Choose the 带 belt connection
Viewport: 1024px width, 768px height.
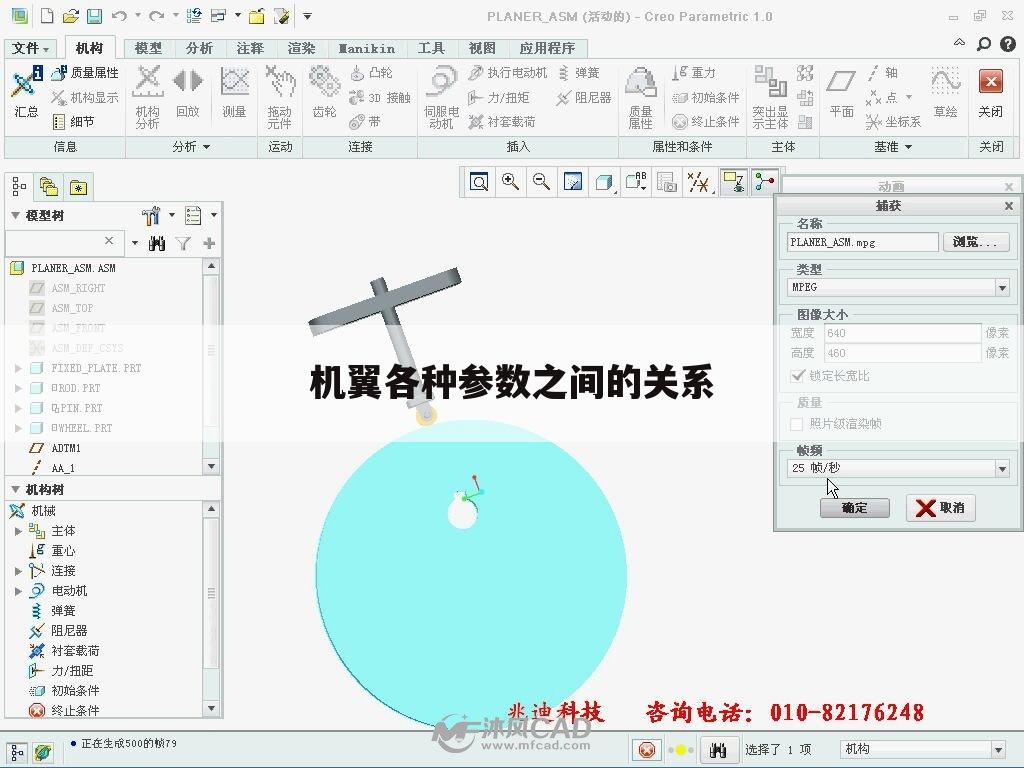click(x=364, y=121)
